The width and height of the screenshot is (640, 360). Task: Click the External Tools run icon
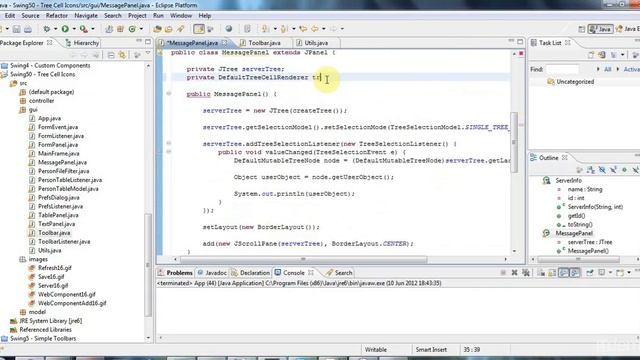(84, 29)
